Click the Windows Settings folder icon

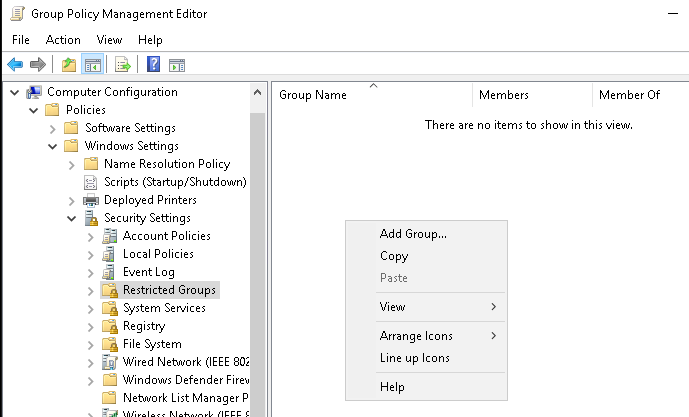click(x=71, y=145)
